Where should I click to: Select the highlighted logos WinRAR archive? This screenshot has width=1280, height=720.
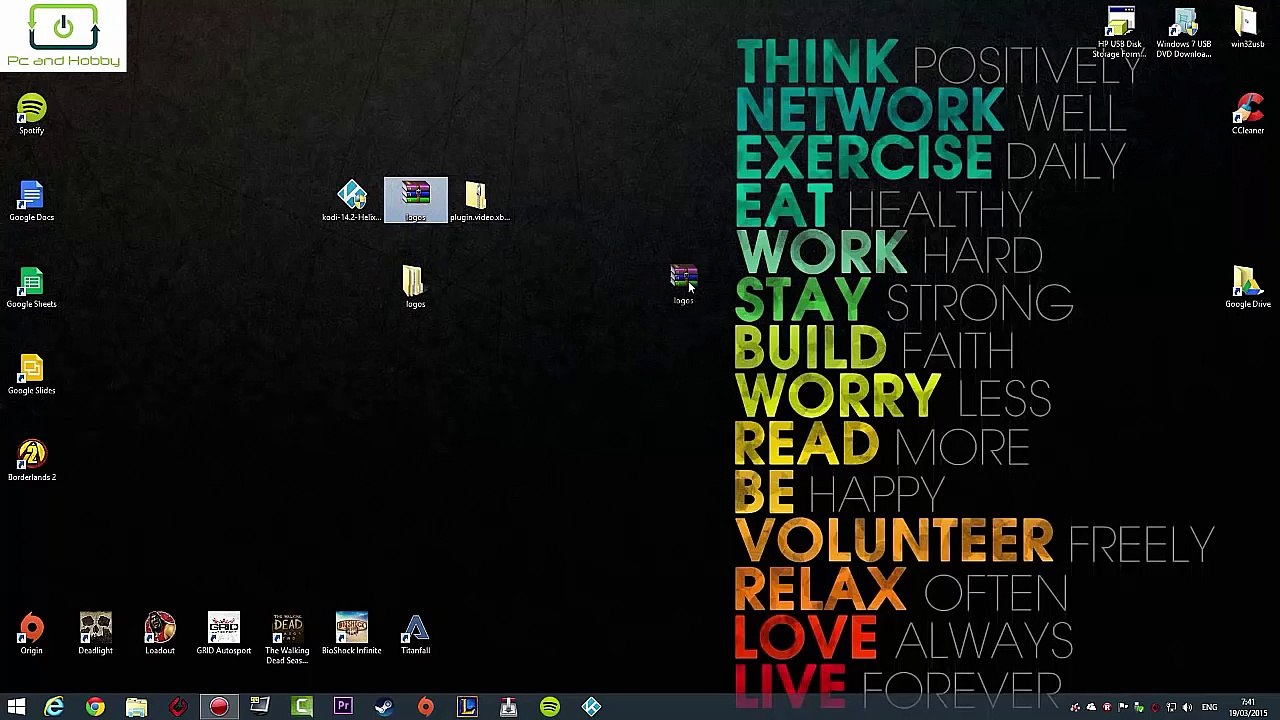pos(415,201)
